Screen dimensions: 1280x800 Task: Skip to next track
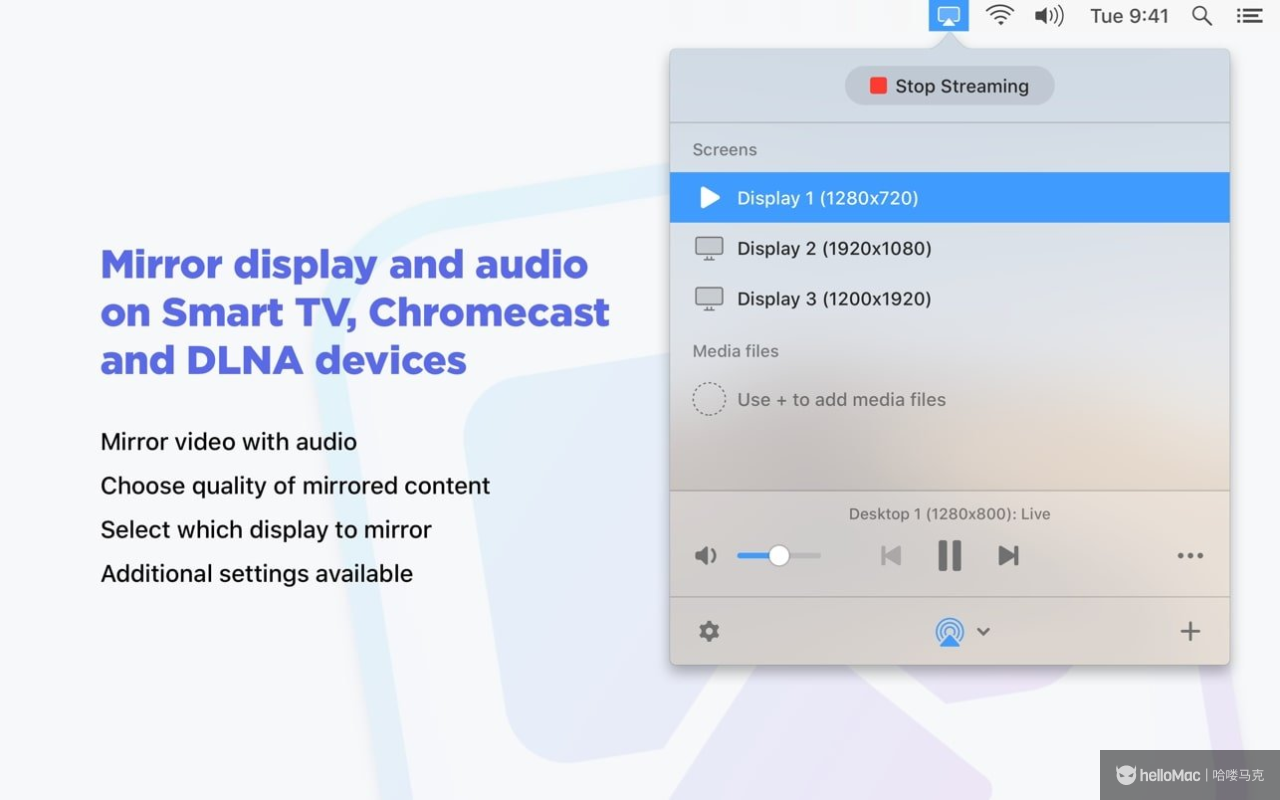click(x=1008, y=556)
